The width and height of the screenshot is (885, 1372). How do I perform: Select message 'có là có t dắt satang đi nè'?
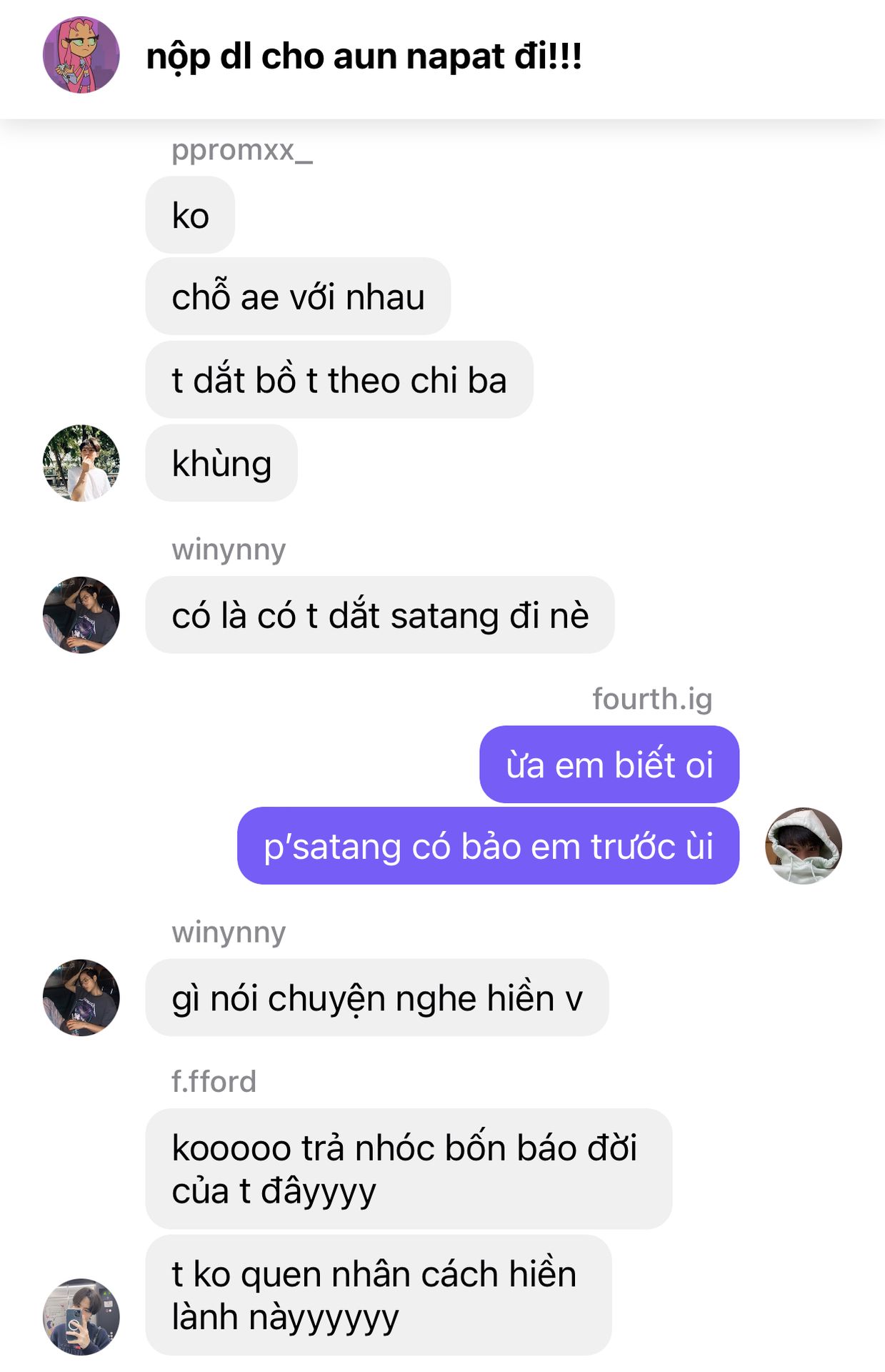coord(380,615)
